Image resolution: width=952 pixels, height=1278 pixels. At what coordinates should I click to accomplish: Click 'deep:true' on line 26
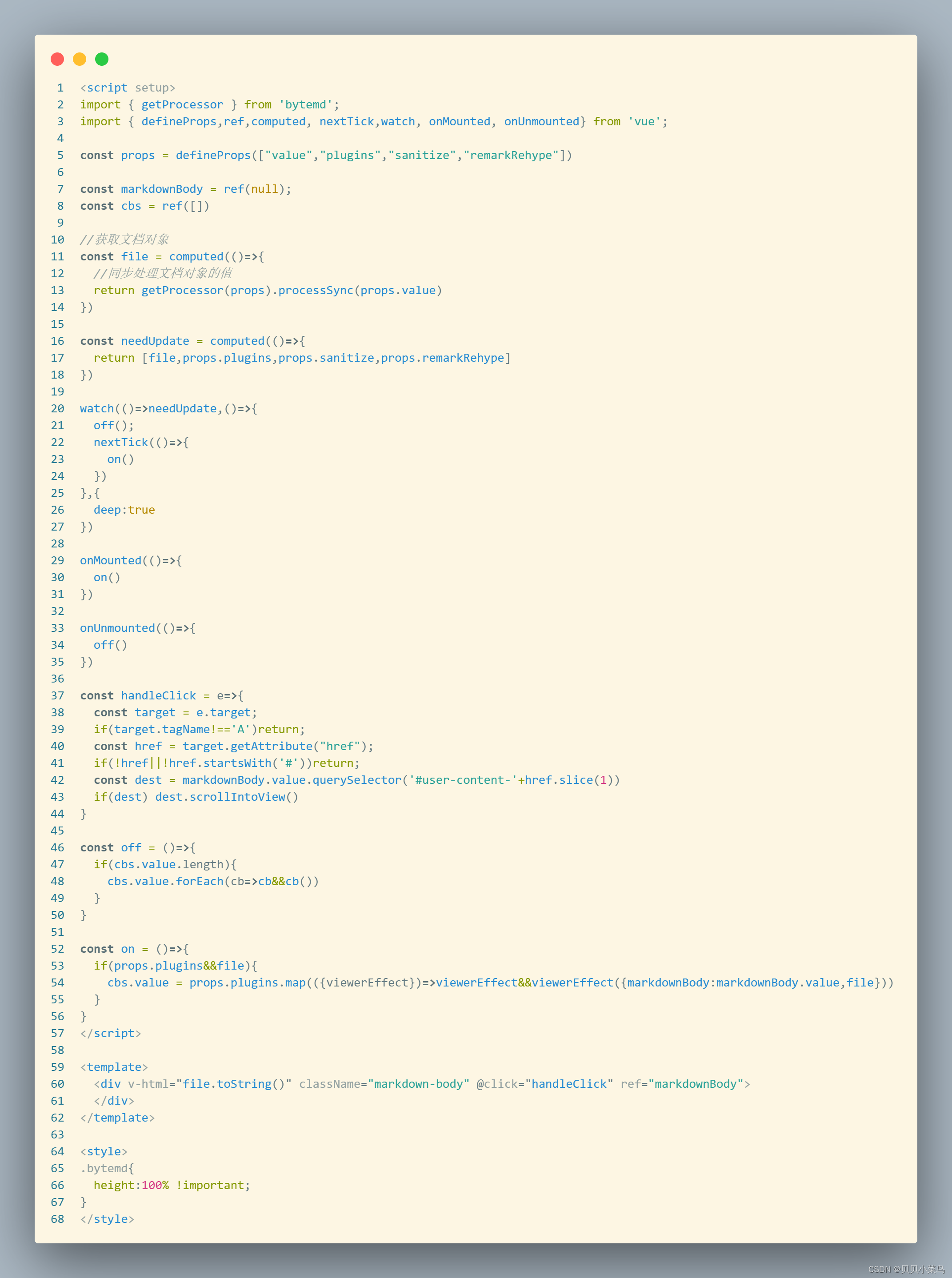tap(124, 510)
